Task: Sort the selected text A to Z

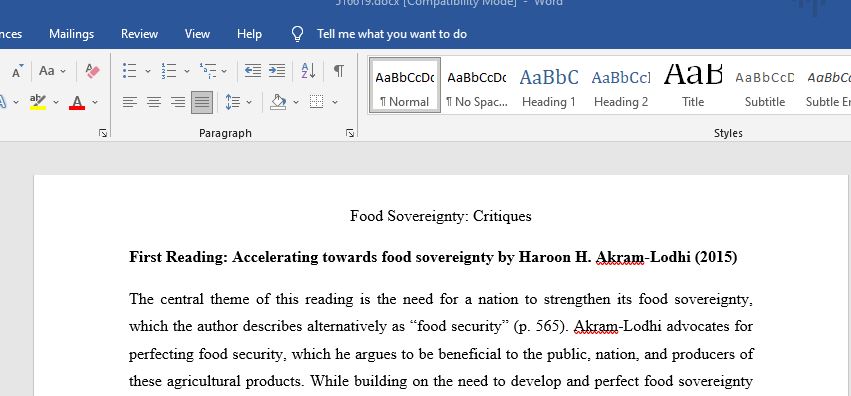Action: tap(308, 71)
